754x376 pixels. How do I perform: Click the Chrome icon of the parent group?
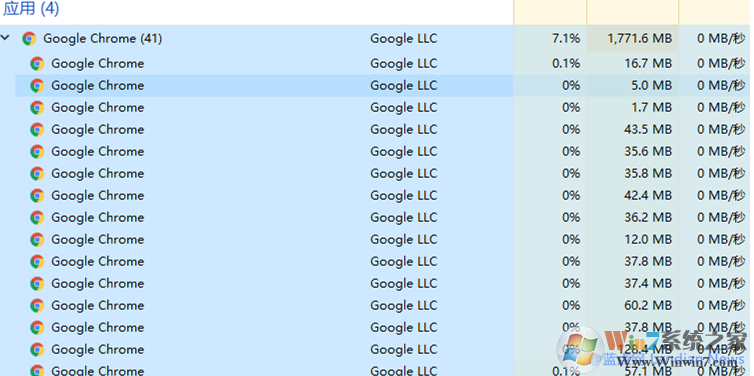point(29,38)
